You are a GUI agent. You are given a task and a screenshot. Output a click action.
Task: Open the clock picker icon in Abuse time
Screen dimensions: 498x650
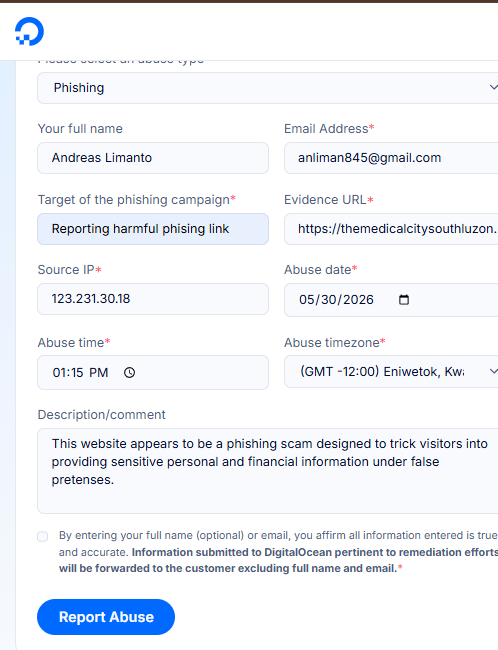(x=129, y=372)
